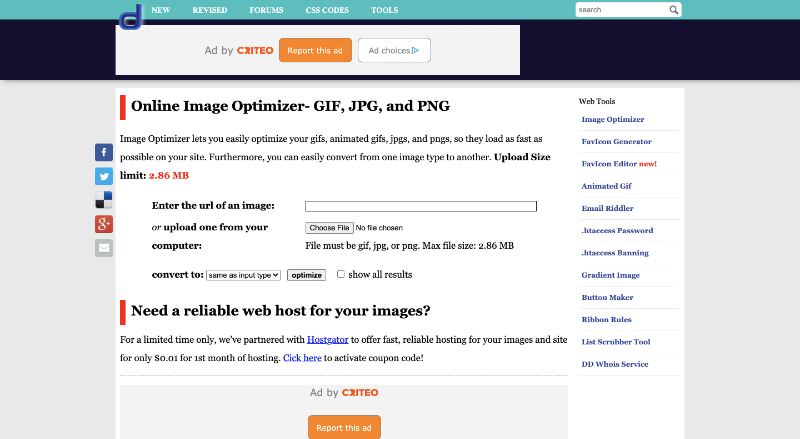Image resolution: width=800 pixels, height=439 pixels.
Task: Focus the image URL input field
Action: point(421,206)
